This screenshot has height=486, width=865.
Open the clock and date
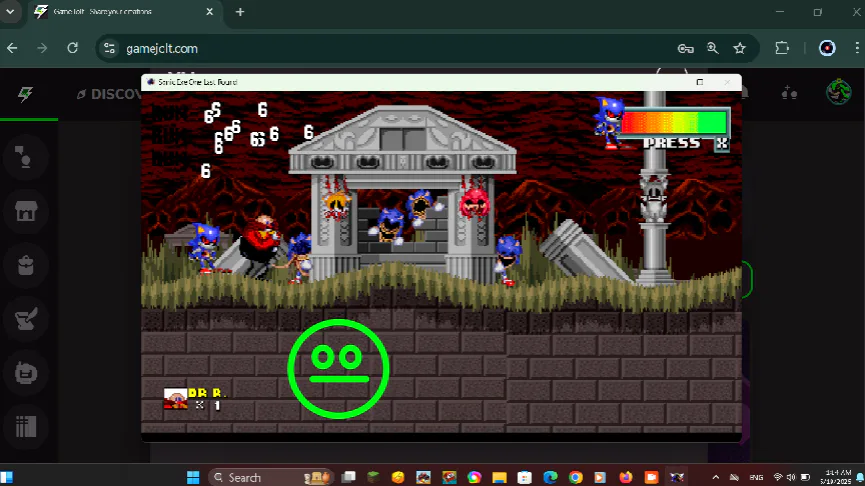pyautogui.click(x=836, y=477)
